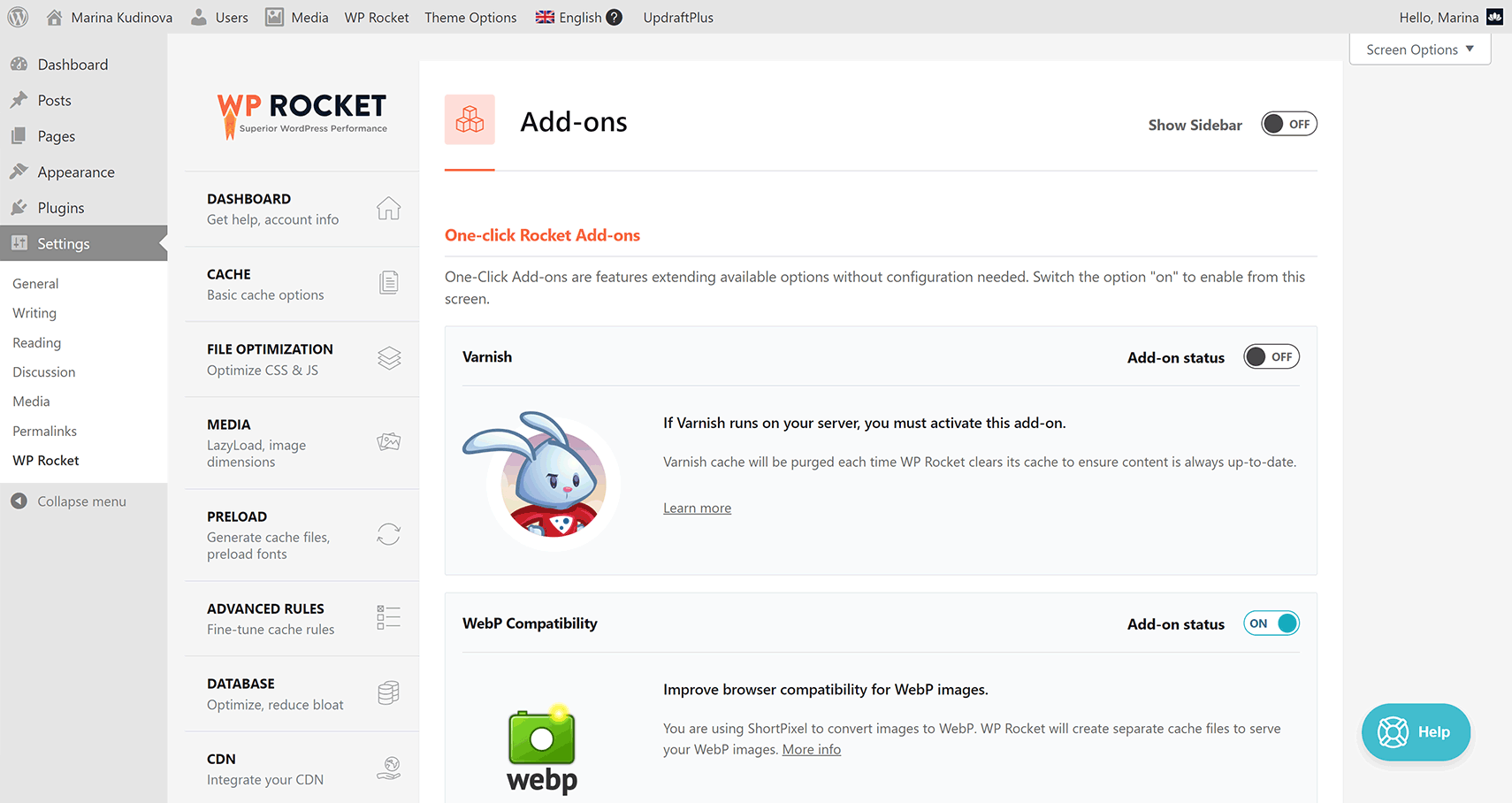Switch to the File Optimization tab
Image resolution: width=1512 pixels, height=803 pixels.
pos(302,359)
